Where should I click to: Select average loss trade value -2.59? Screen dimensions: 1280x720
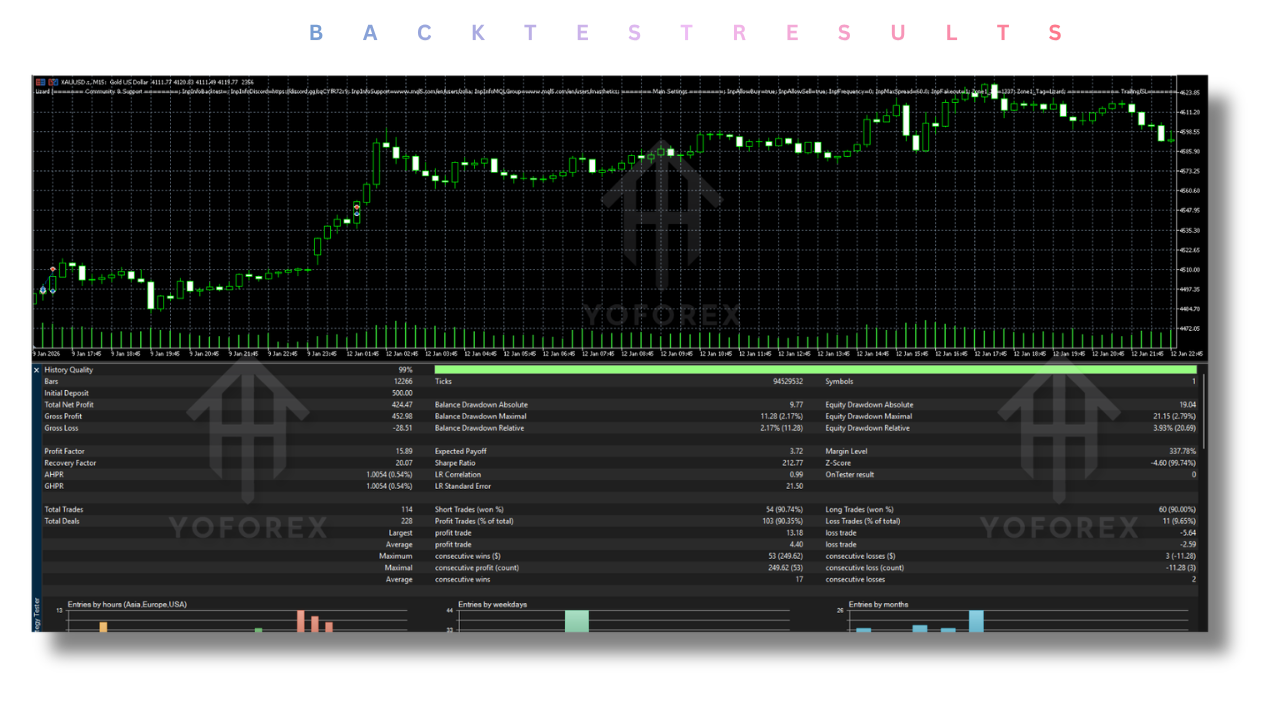[1187, 544]
